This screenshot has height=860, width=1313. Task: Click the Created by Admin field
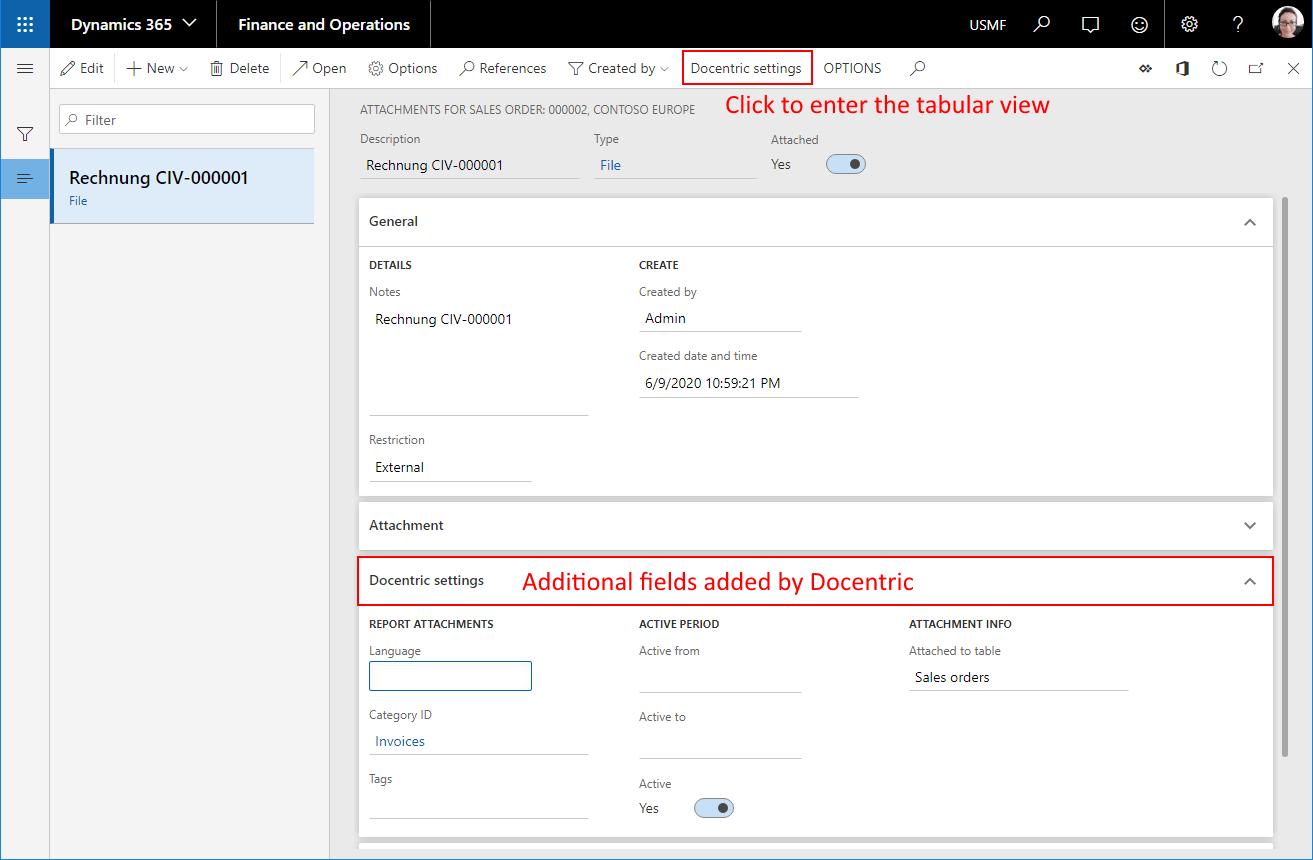(x=720, y=318)
